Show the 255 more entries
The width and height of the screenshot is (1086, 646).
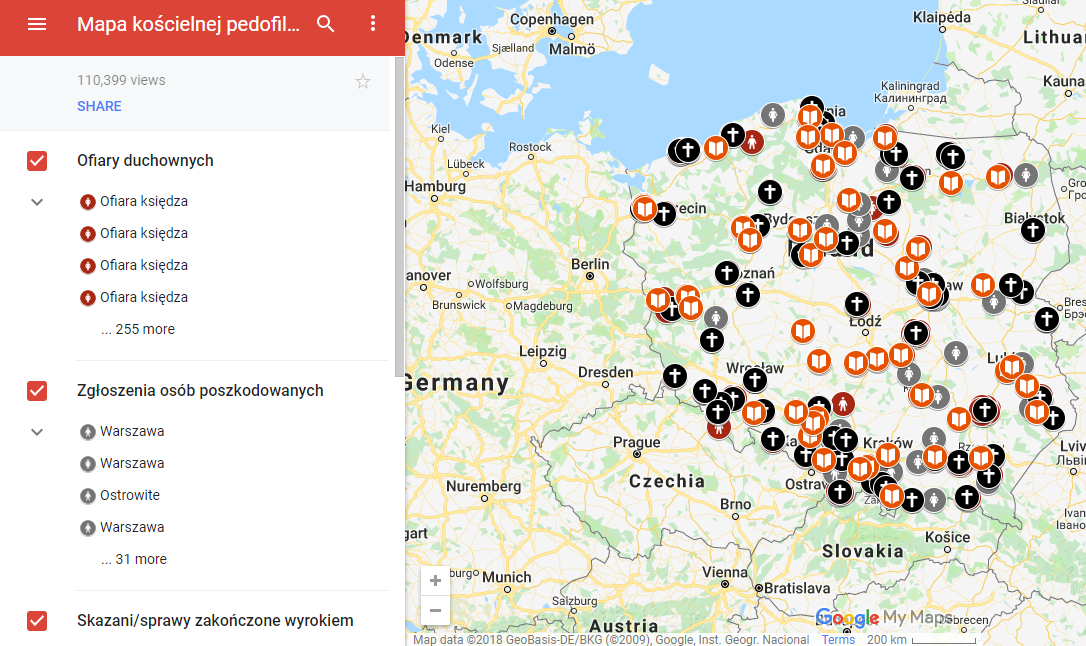pos(138,329)
